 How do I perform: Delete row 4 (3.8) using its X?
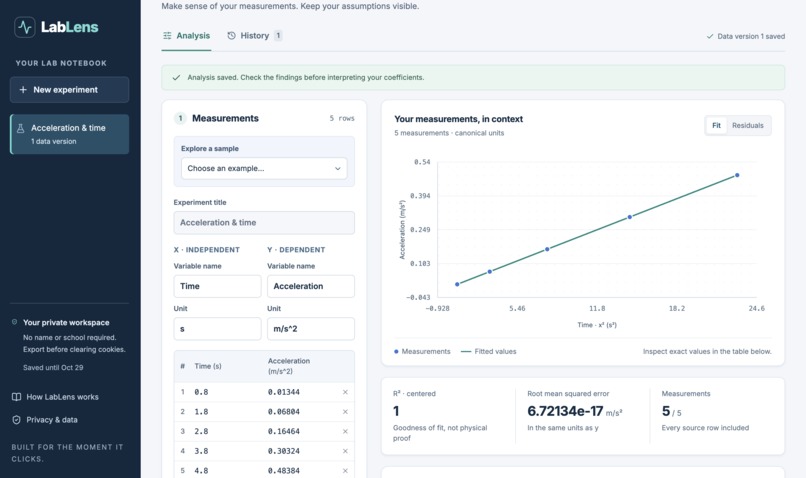click(345, 451)
